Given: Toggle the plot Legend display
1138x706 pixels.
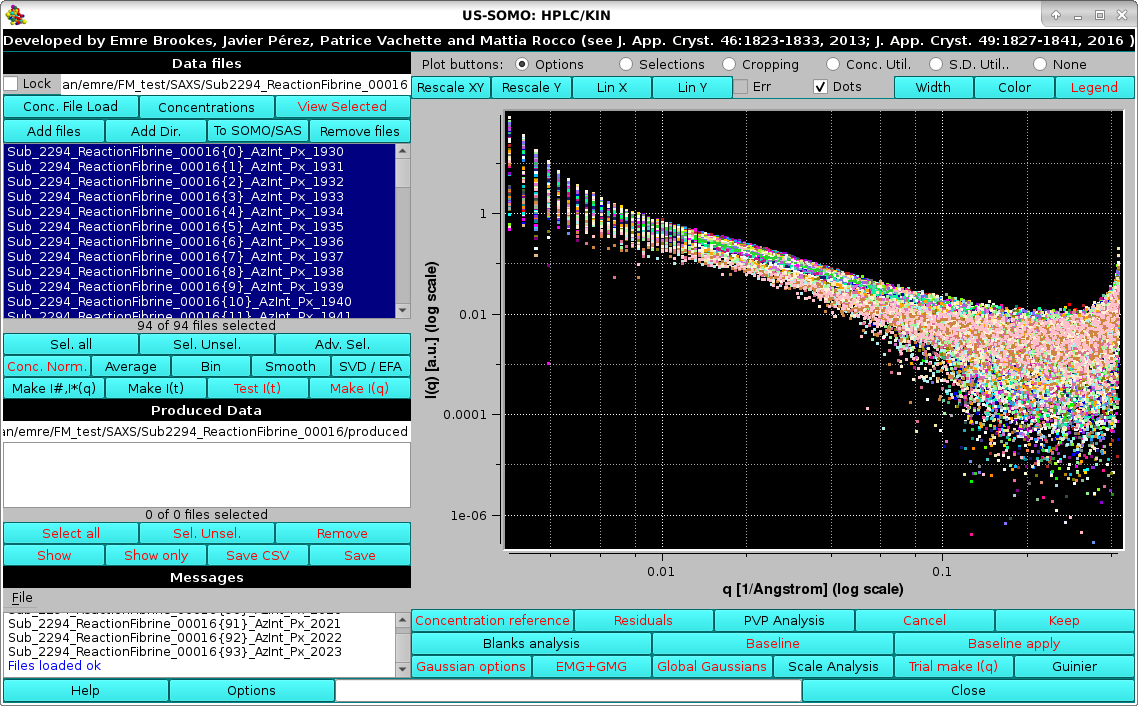Looking at the screenshot, I should tap(1094, 86).
